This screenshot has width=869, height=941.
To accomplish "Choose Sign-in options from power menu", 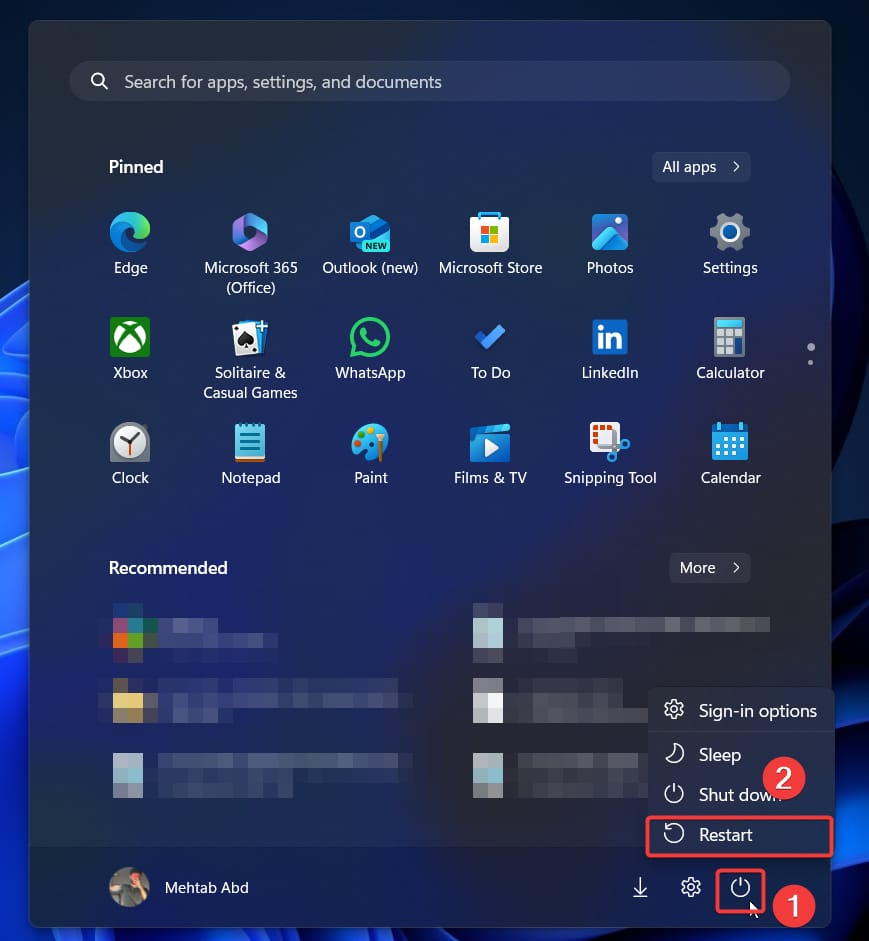I will [741, 711].
